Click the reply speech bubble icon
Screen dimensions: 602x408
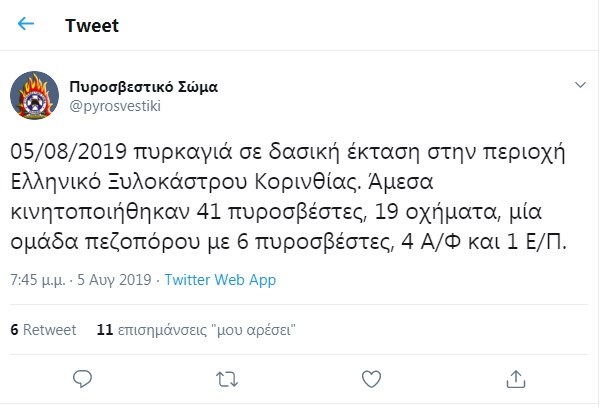pos(82,379)
